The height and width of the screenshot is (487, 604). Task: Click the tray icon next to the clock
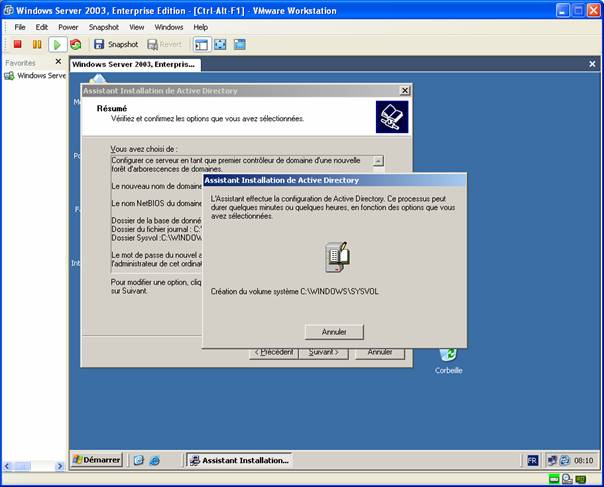(x=565, y=460)
